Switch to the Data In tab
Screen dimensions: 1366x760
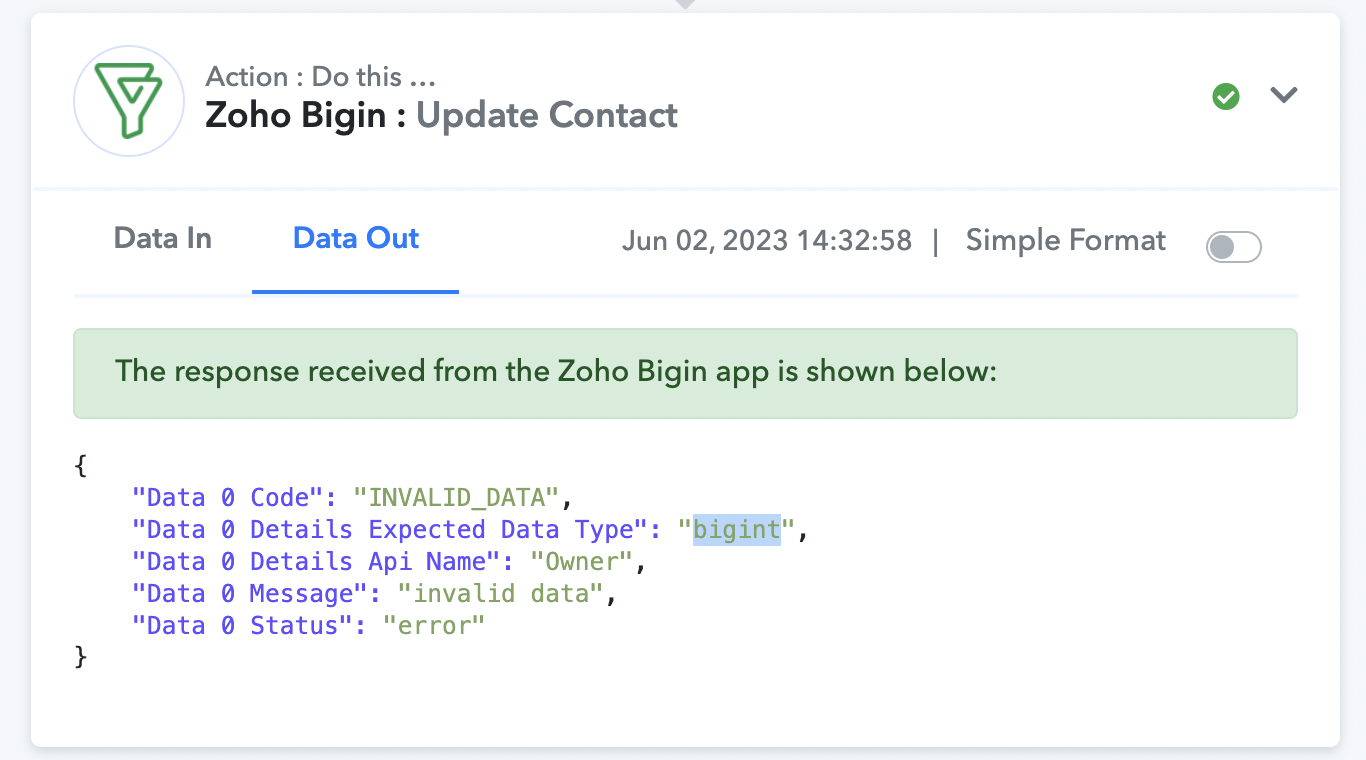163,238
